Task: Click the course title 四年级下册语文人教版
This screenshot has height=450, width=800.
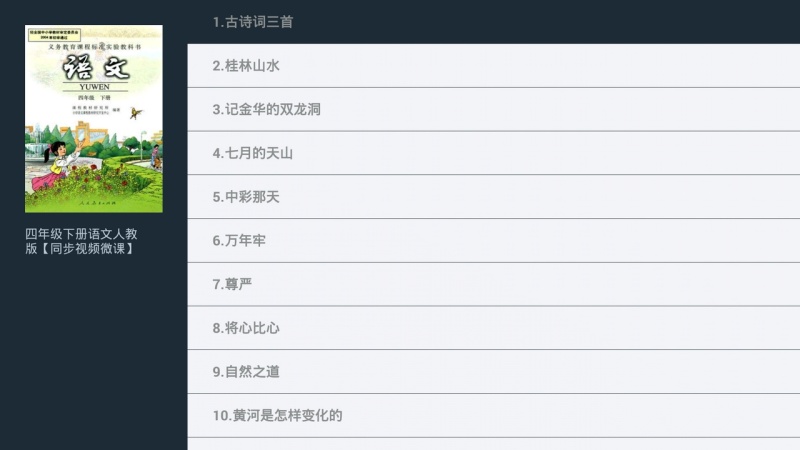Action: point(81,241)
